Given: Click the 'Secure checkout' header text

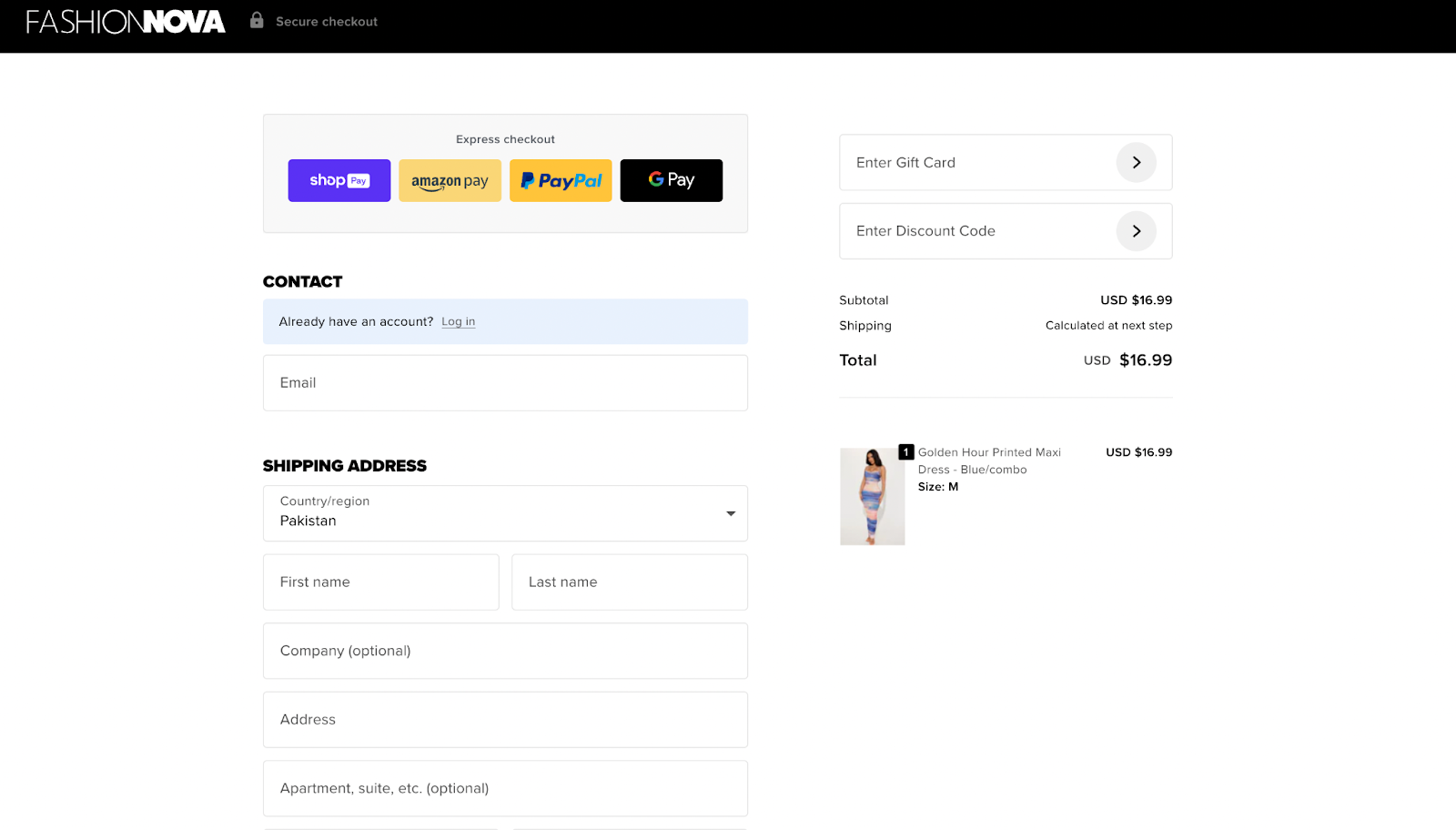Looking at the screenshot, I should (x=327, y=22).
